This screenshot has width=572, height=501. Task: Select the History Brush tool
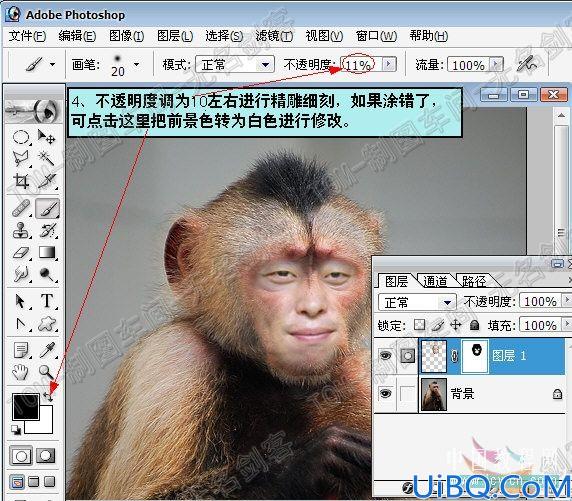(x=47, y=231)
